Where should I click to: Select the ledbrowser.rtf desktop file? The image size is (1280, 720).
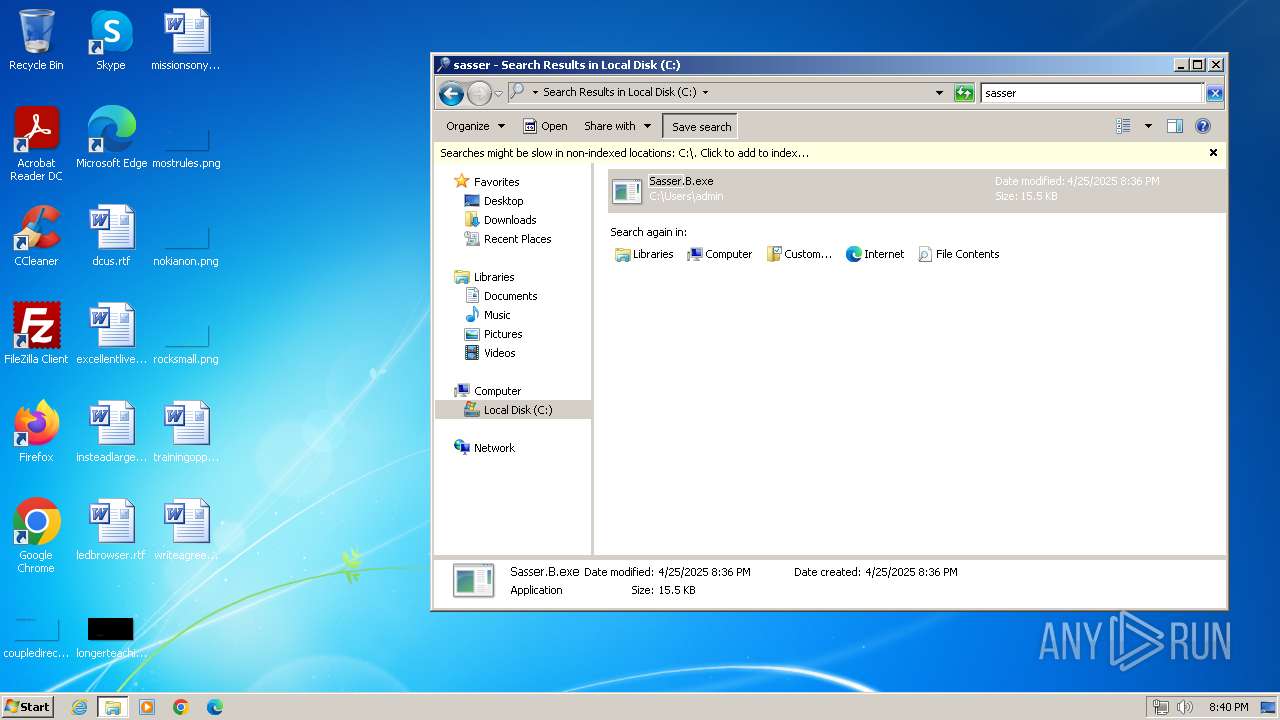(x=111, y=530)
